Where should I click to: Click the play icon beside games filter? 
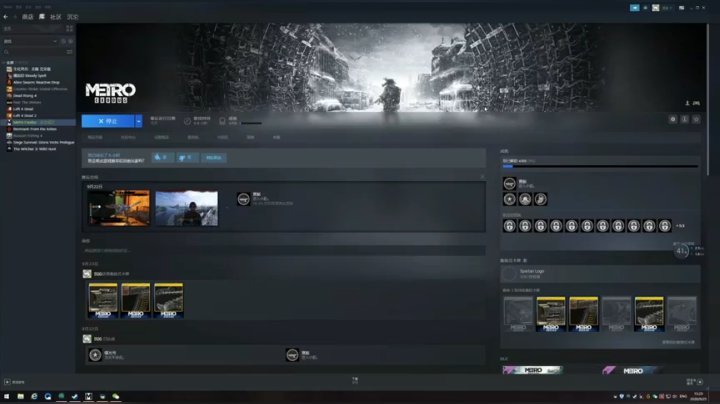70,41
